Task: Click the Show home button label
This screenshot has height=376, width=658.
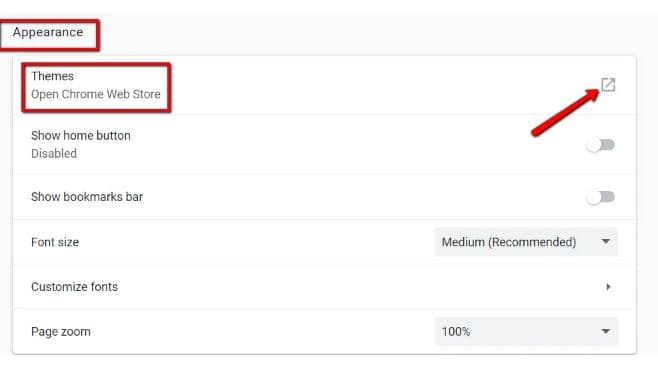Action: [81, 136]
